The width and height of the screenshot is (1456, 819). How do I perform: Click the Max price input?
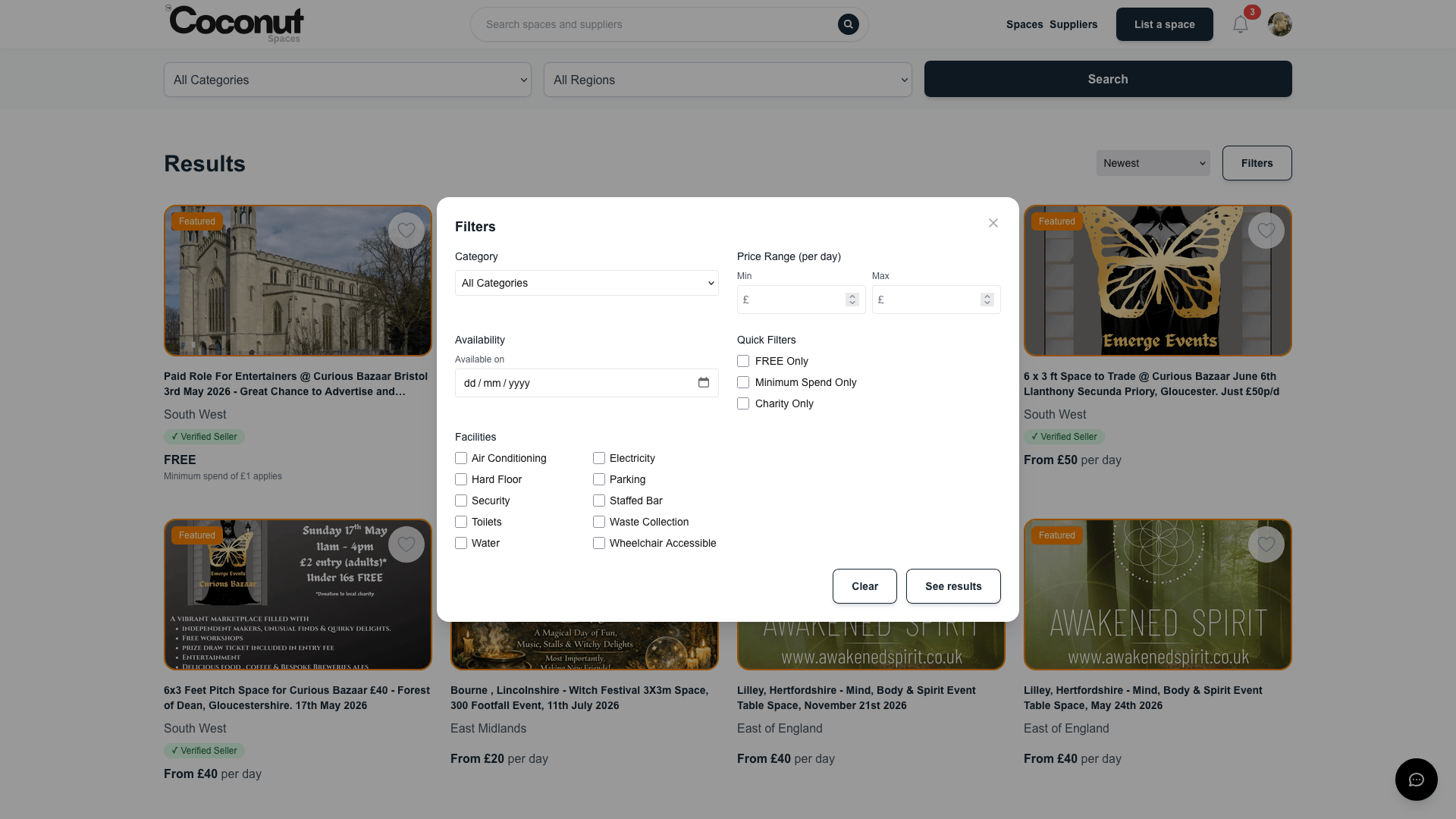tap(937, 300)
